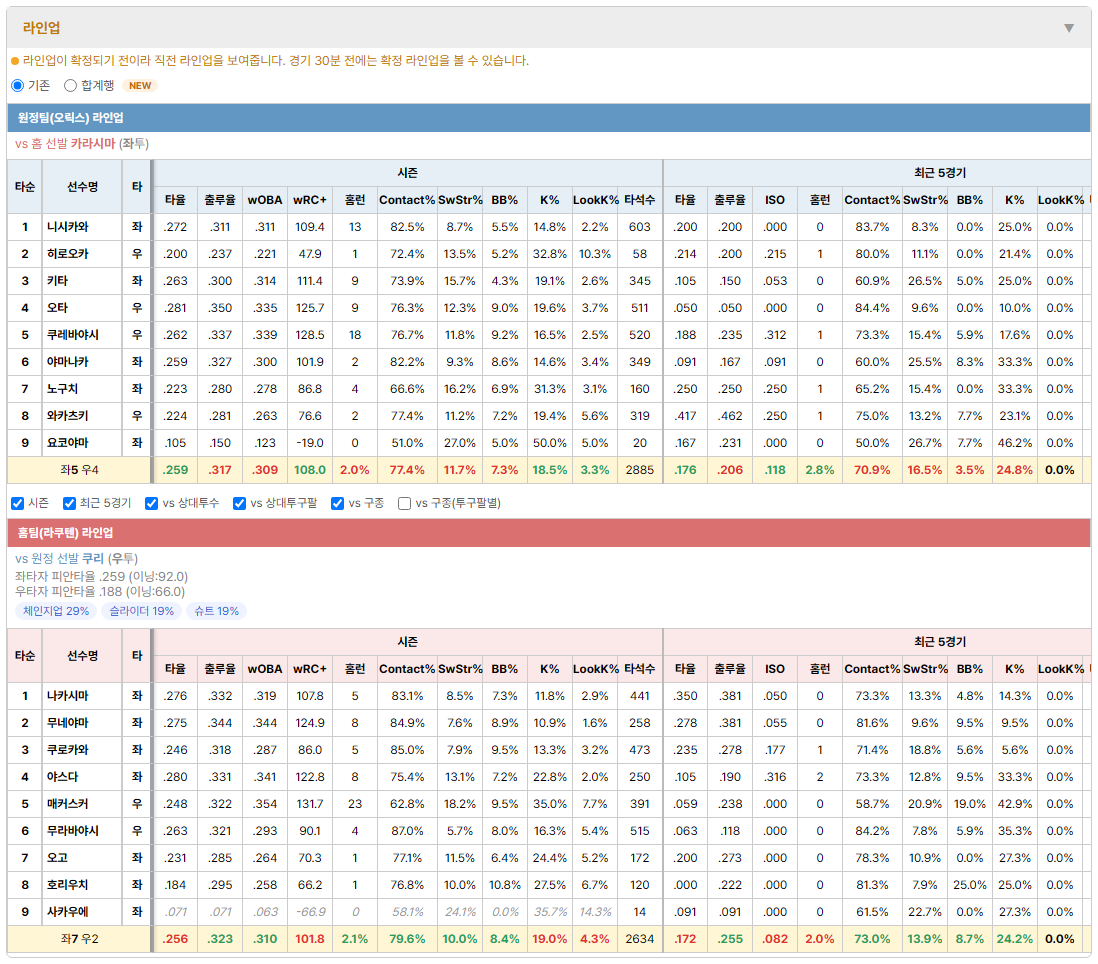Collapse the 라인업 panel using the triangle arrow
The image size is (1098, 964).
pos(1069,28)
